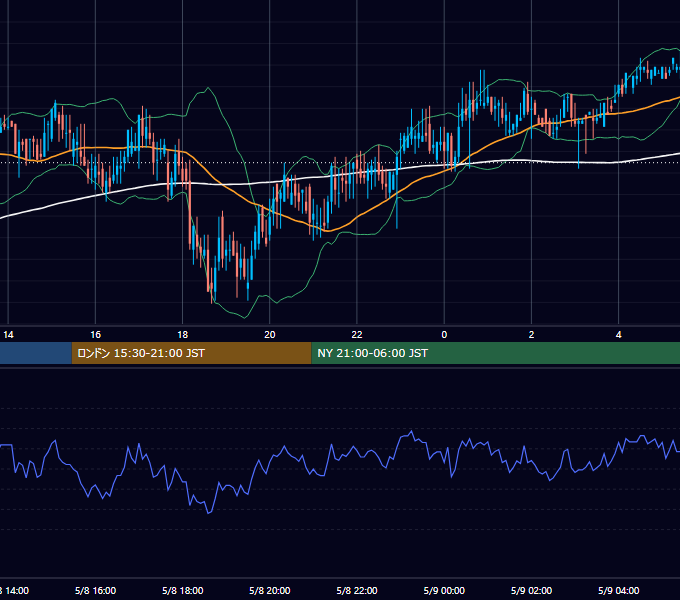Click the 5/8 18:00 indicator time label
The image size is (680, 600).
(183, 590)
